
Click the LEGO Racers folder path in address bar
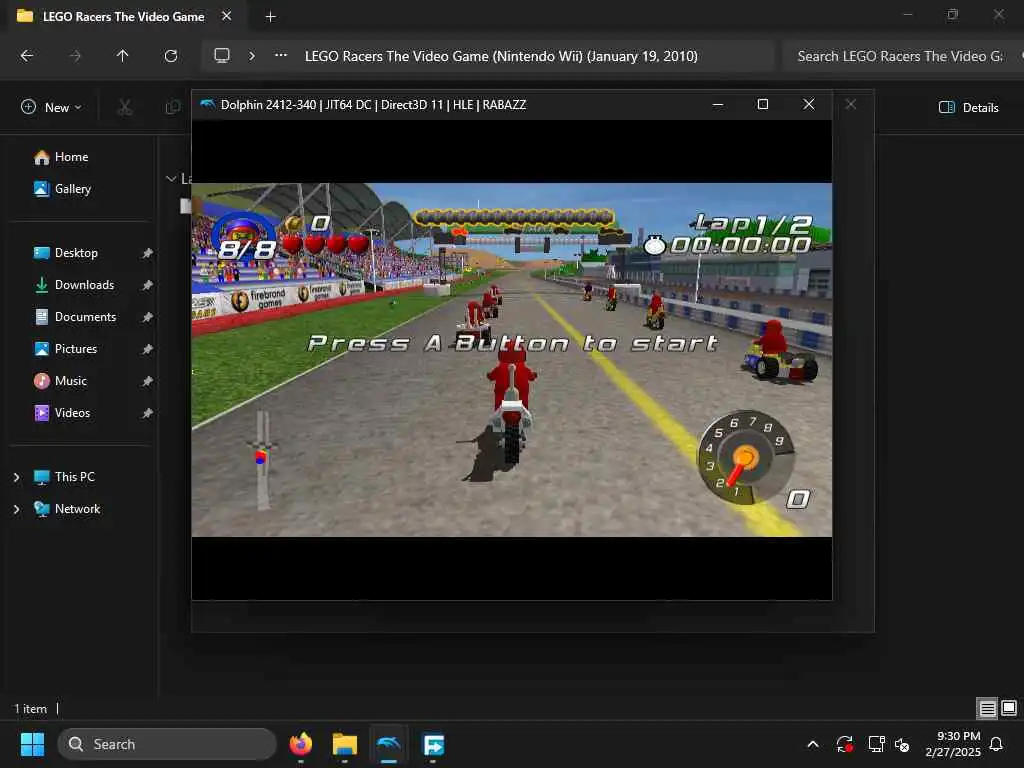point(501,56)
